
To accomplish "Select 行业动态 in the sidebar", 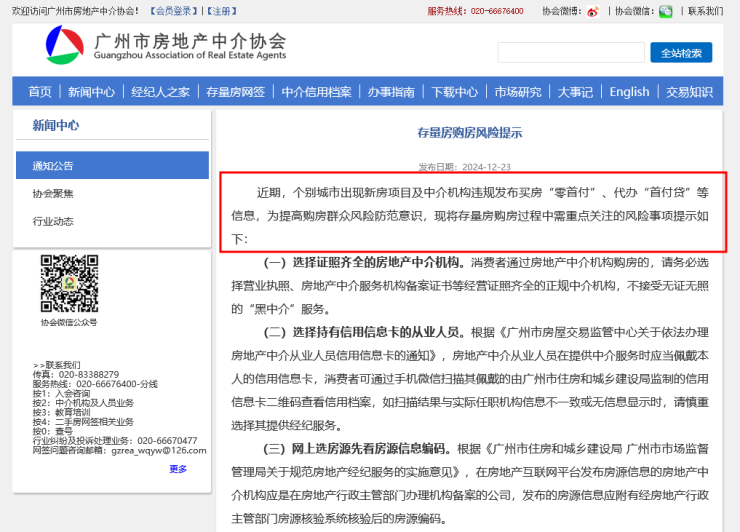I will coord(53,221).
